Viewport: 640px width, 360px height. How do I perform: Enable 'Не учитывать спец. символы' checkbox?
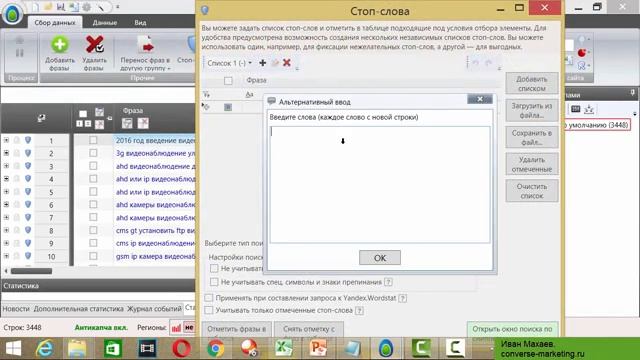214,282
